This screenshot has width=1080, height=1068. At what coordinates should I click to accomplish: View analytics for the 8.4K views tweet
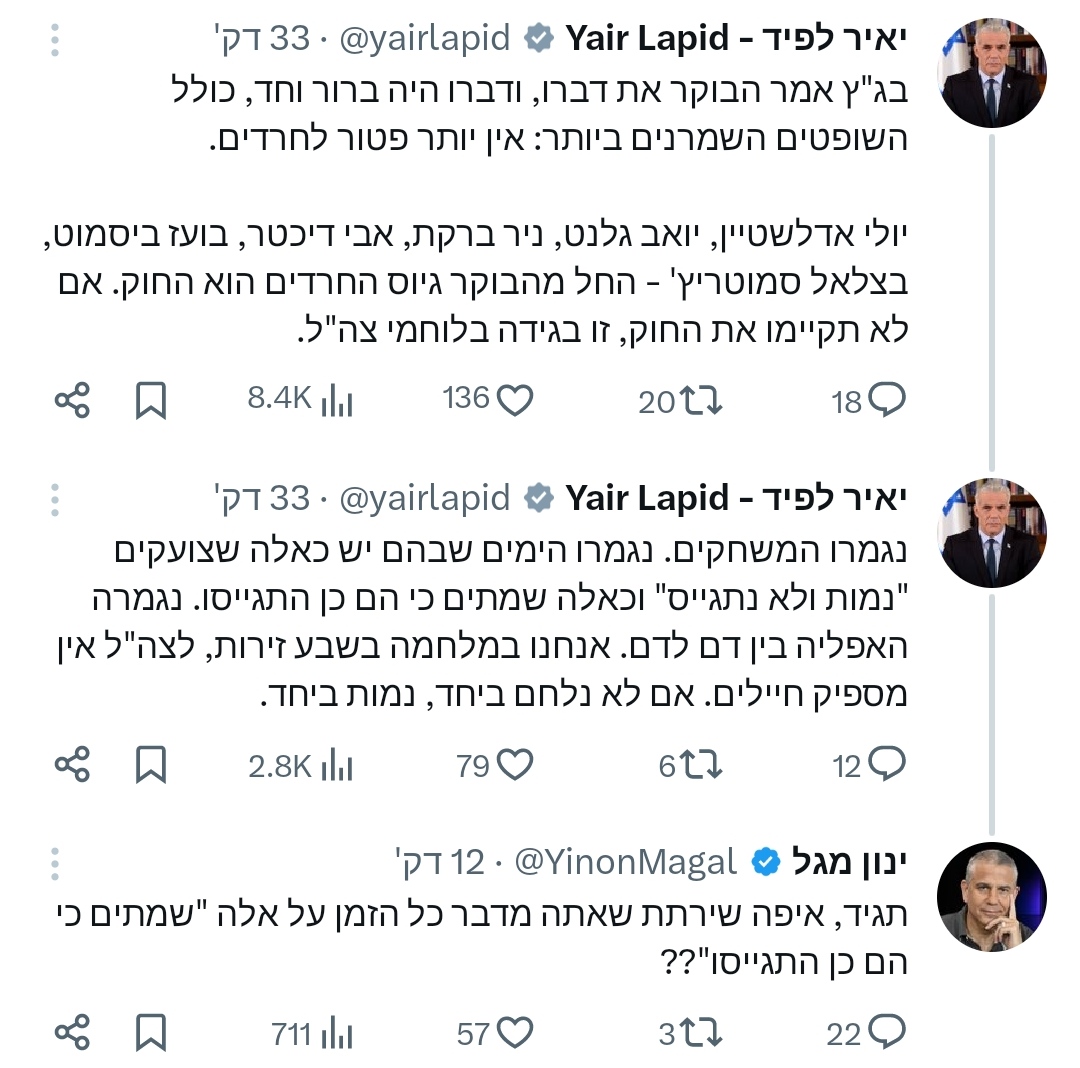click(x=337, y=401)
